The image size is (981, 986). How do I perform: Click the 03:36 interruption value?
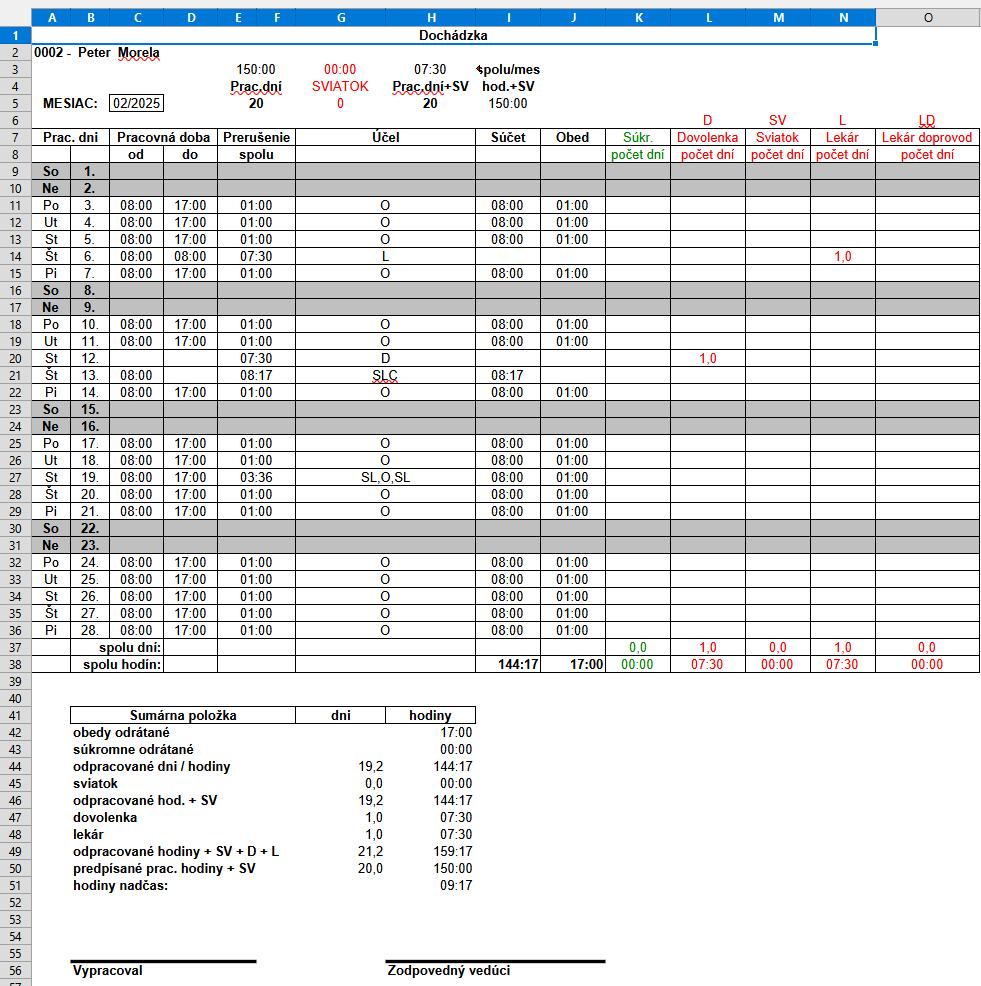click(256, 477)
